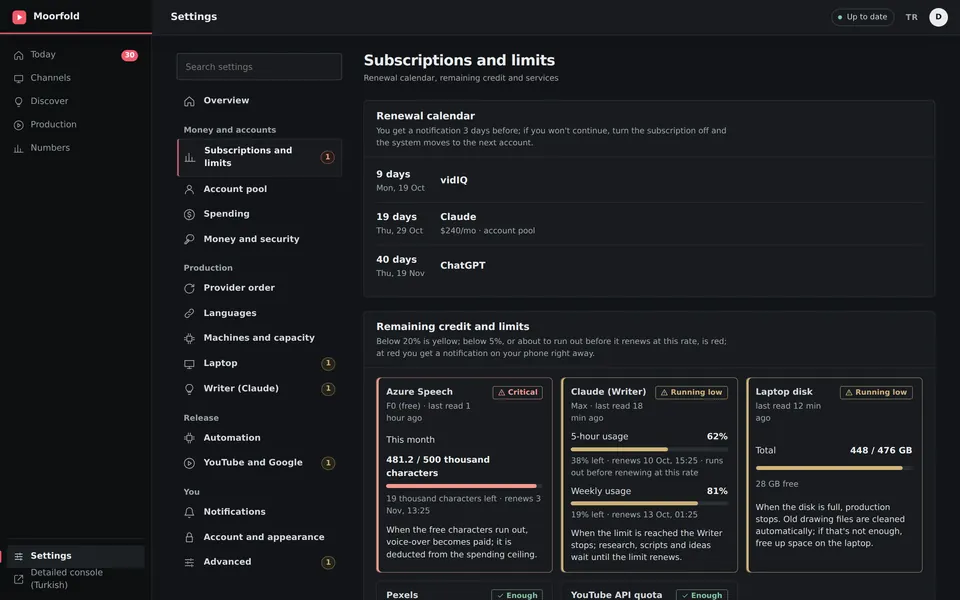The height and width of the screenshot is (600, 960).
Task: Go to Channels in the sidebar
Action: coord(76,78)
